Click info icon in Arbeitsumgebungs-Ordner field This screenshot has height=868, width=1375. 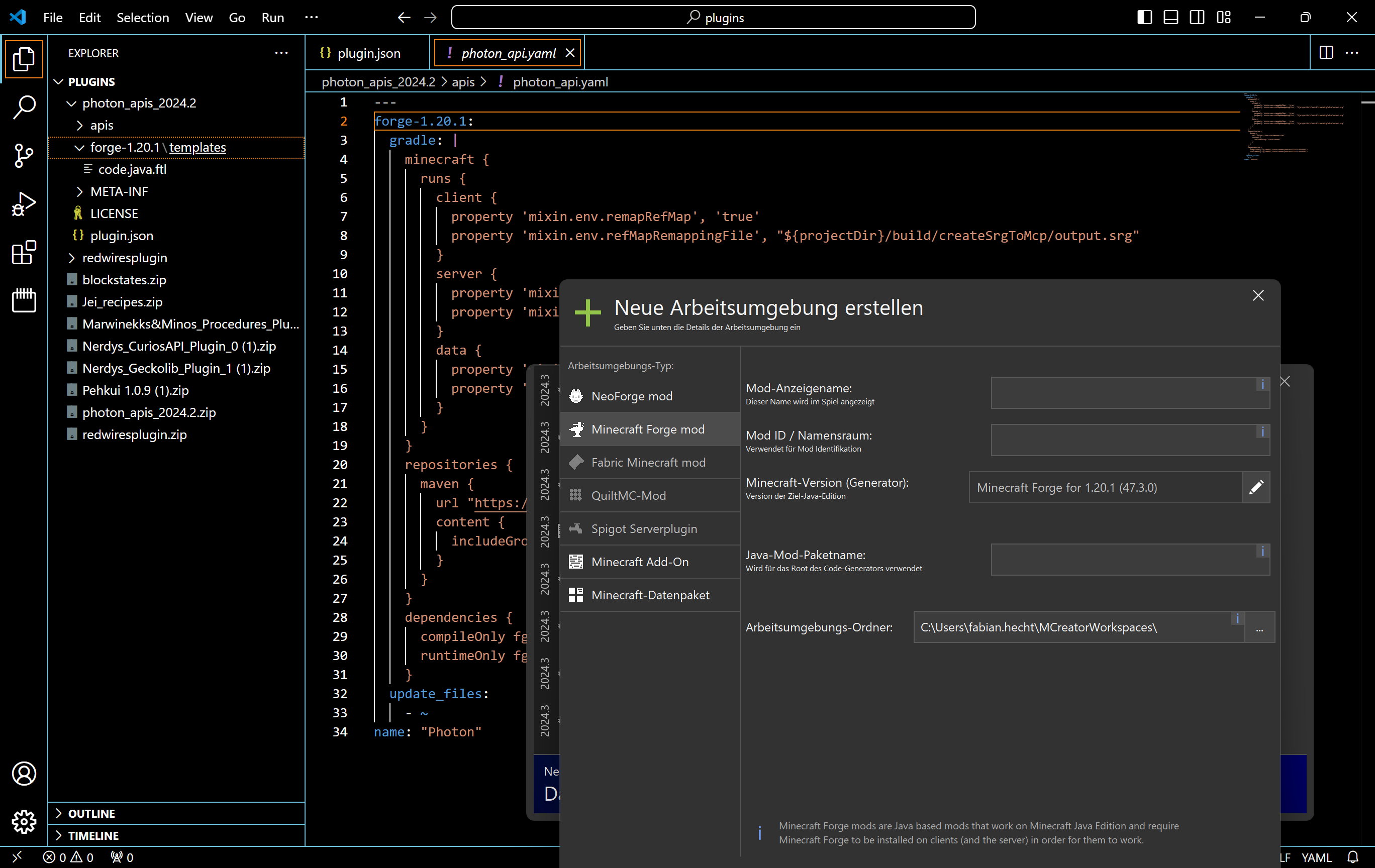pyautogui.click(x=1237, y=619)
